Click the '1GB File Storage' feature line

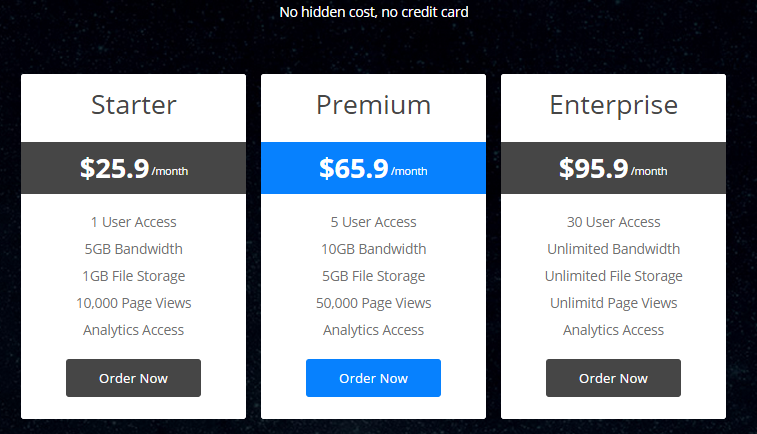(x=134, y=276)
